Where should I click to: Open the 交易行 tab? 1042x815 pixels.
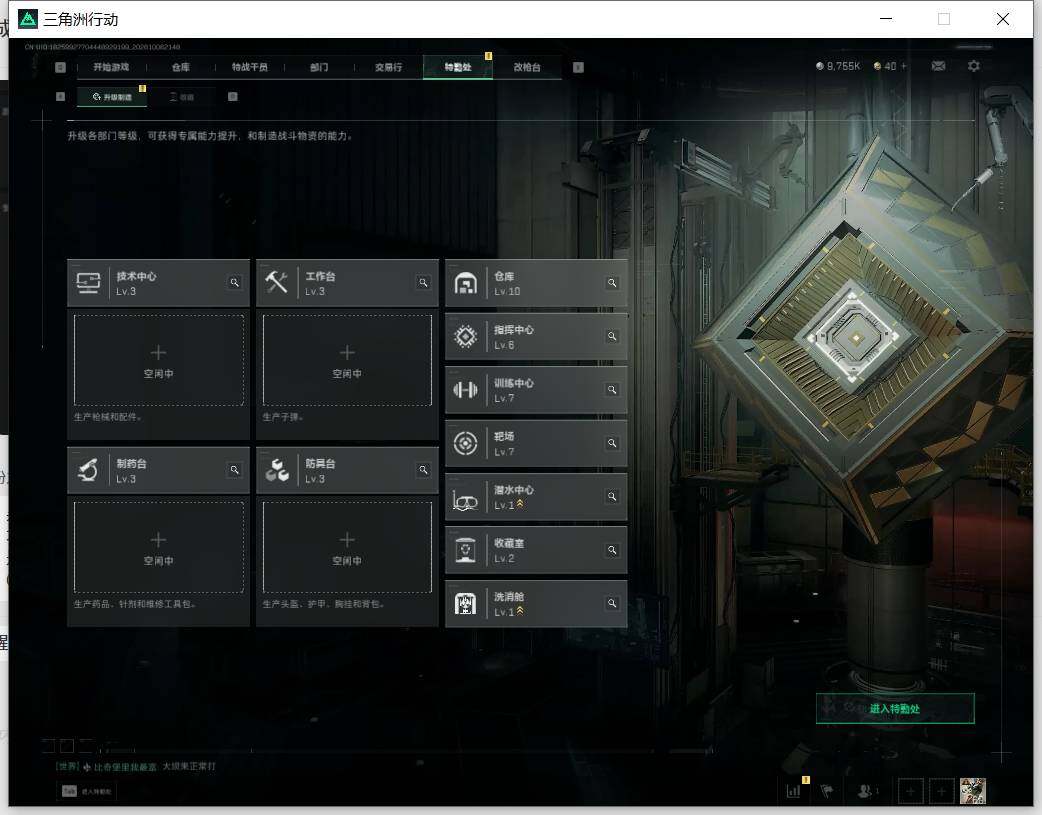[388, 67]
